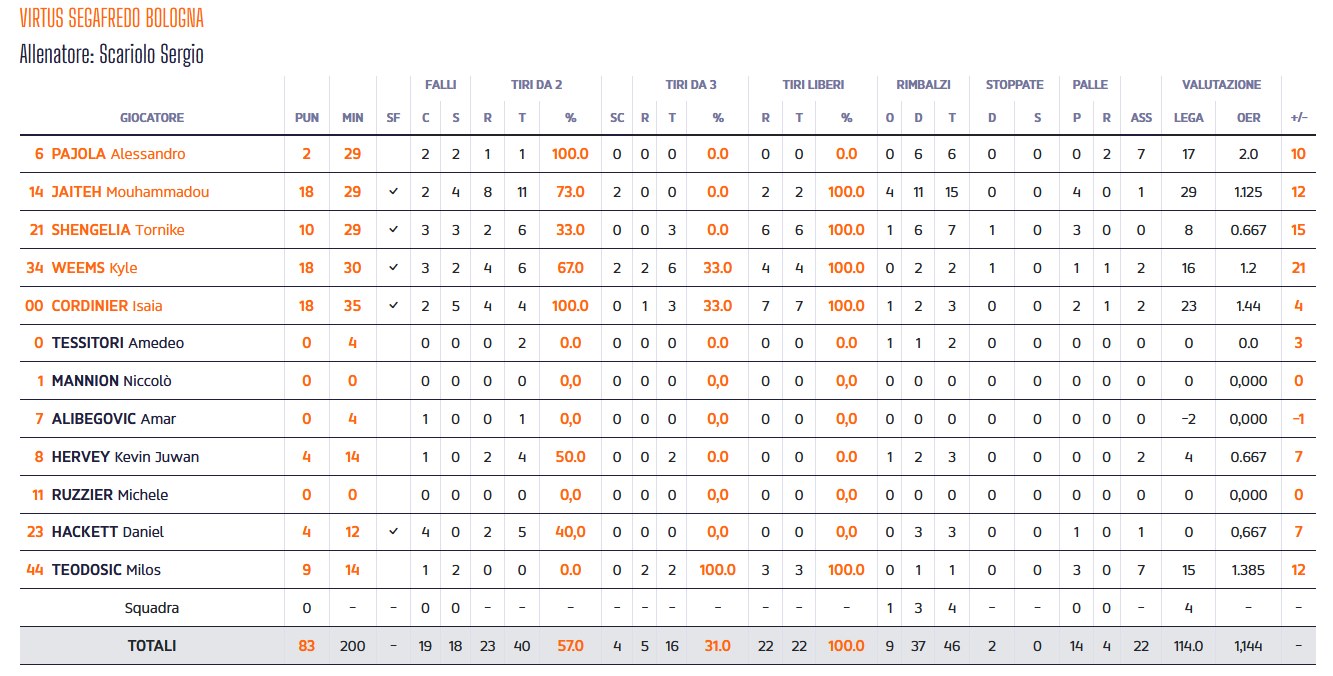Viewport: 1333px width, 676px height.
Task: Open player PAJOLA Alessandro
Action: [x=118, y=154]
